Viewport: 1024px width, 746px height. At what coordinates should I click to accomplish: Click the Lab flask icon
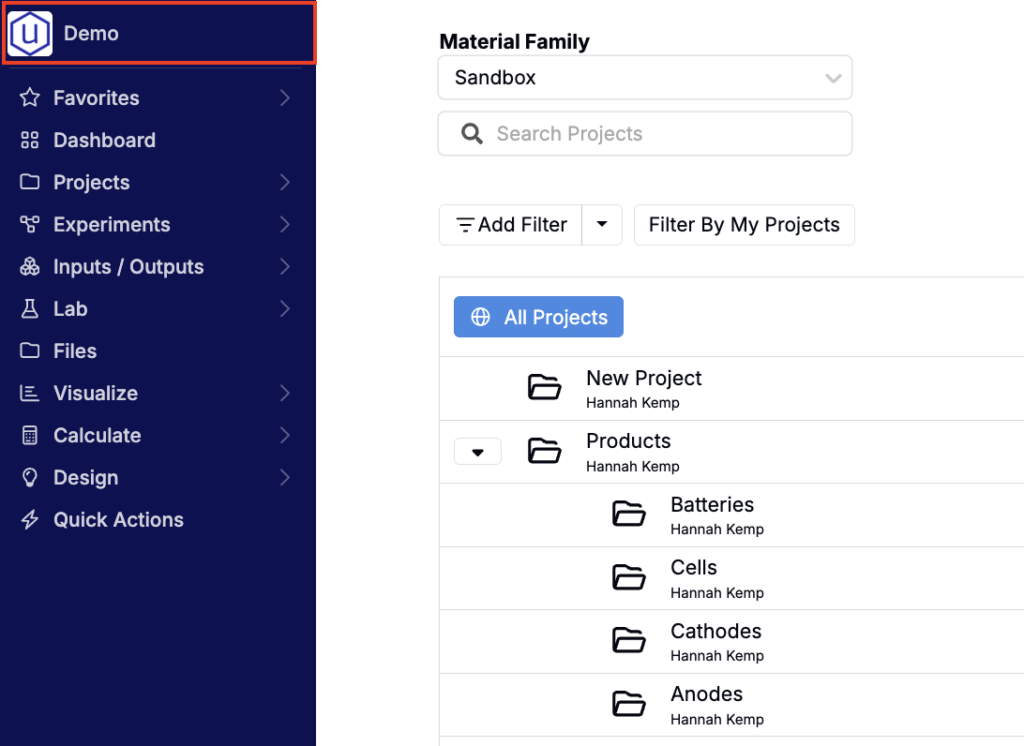click(x=30, y=309)
